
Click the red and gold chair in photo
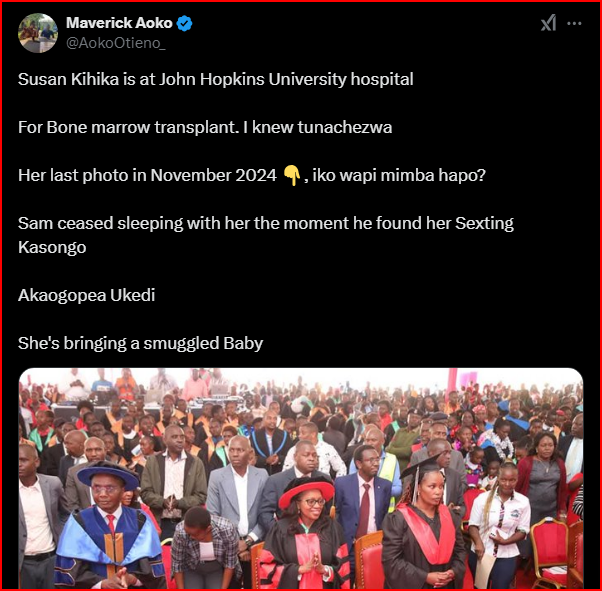point(549,550)
